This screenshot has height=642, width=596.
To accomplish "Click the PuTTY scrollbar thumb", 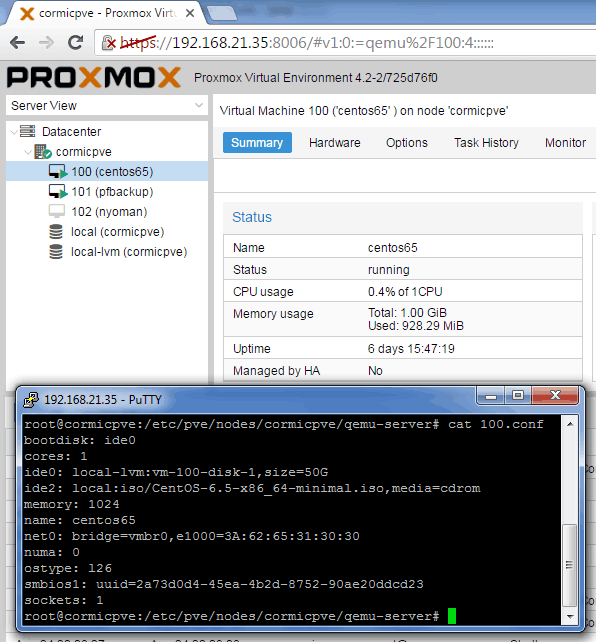I will click(569, 565).
